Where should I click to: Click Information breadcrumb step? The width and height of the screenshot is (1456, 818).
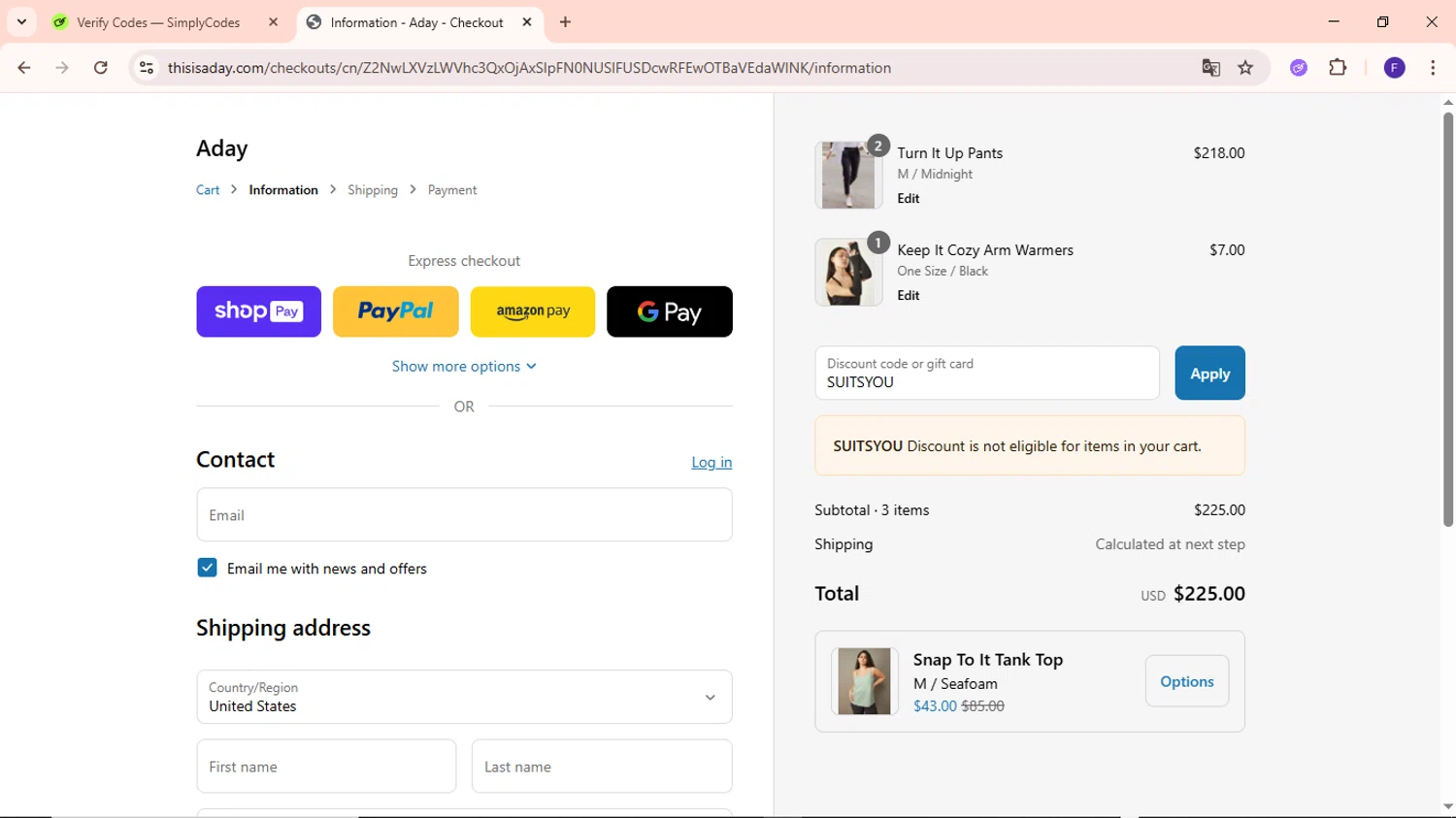pos(283,190)
